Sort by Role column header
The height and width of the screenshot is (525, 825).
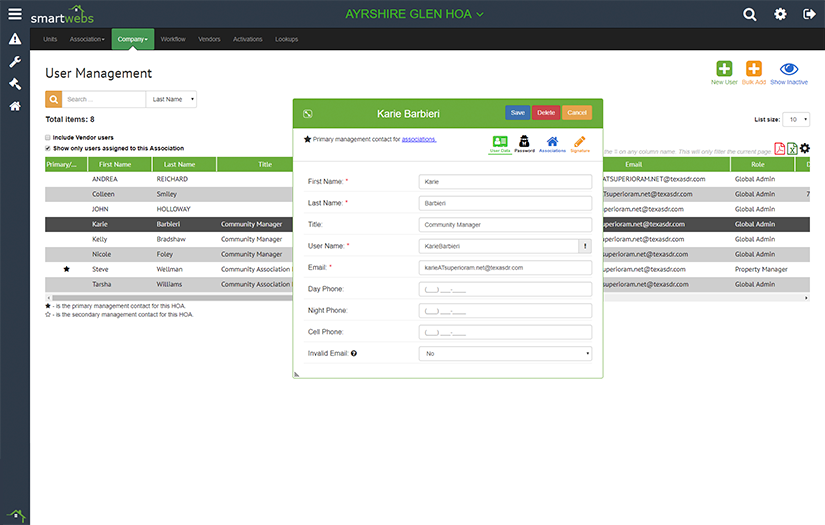pyautogui.click(x=761, y=164)
